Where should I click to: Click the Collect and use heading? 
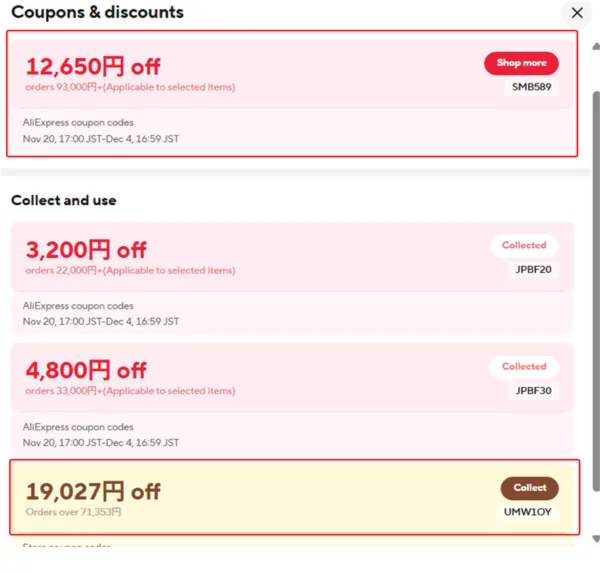[64, 200]
